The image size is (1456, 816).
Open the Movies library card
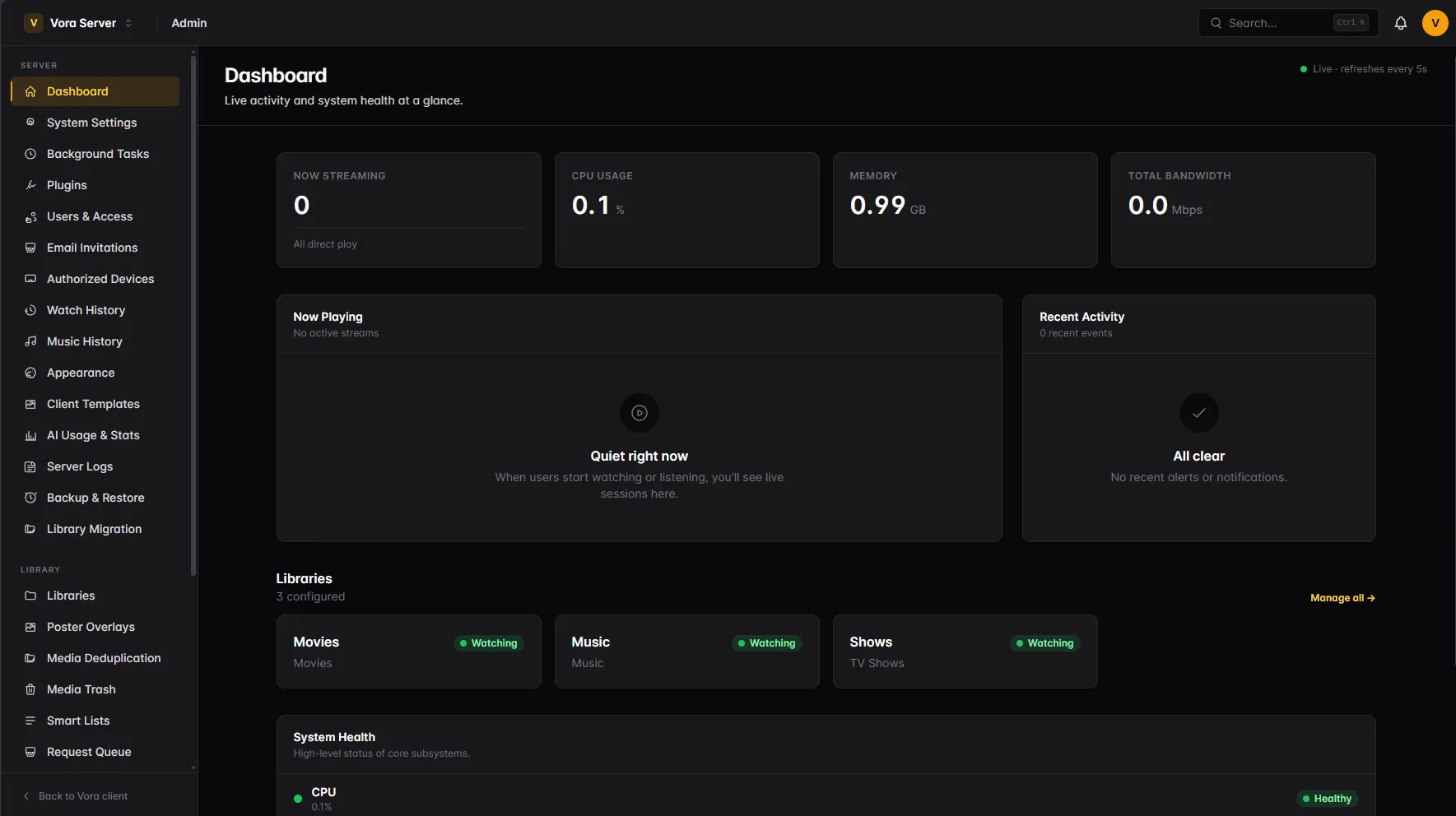[x=409, y=651]
